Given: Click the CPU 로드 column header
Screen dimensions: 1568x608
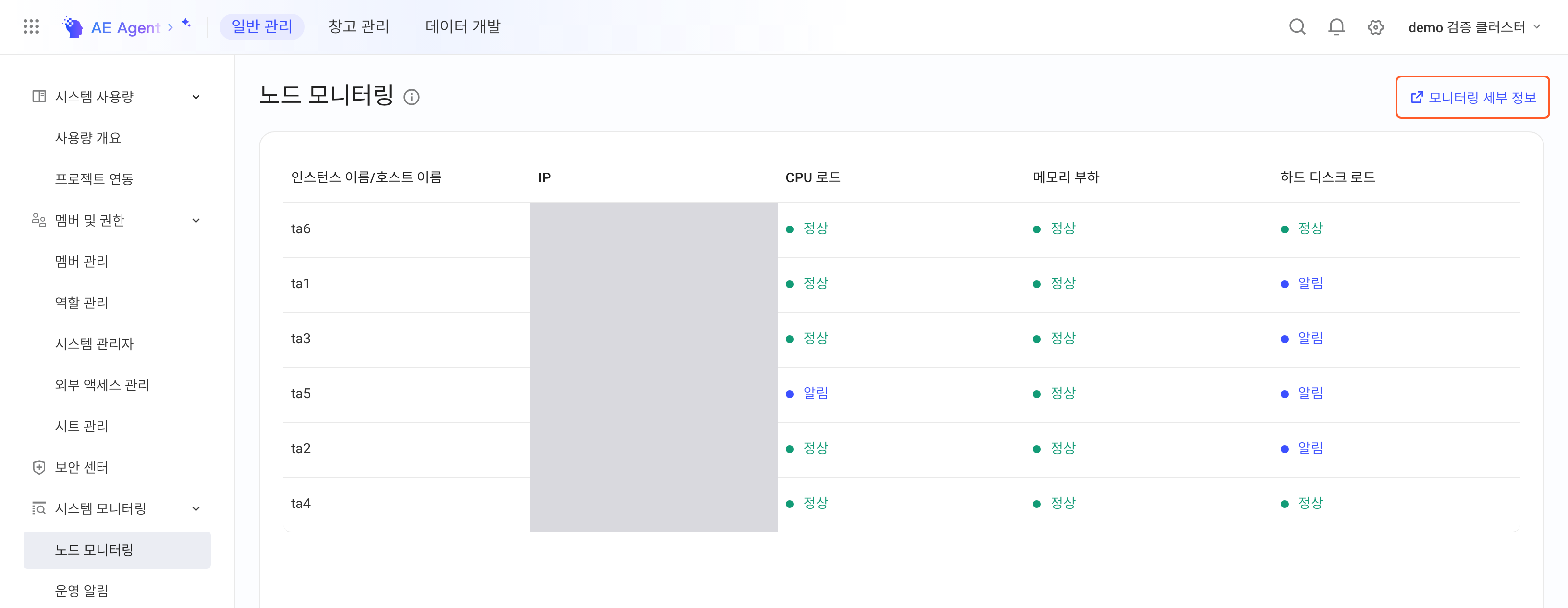Looking at the screenshot, I should 812,177.
